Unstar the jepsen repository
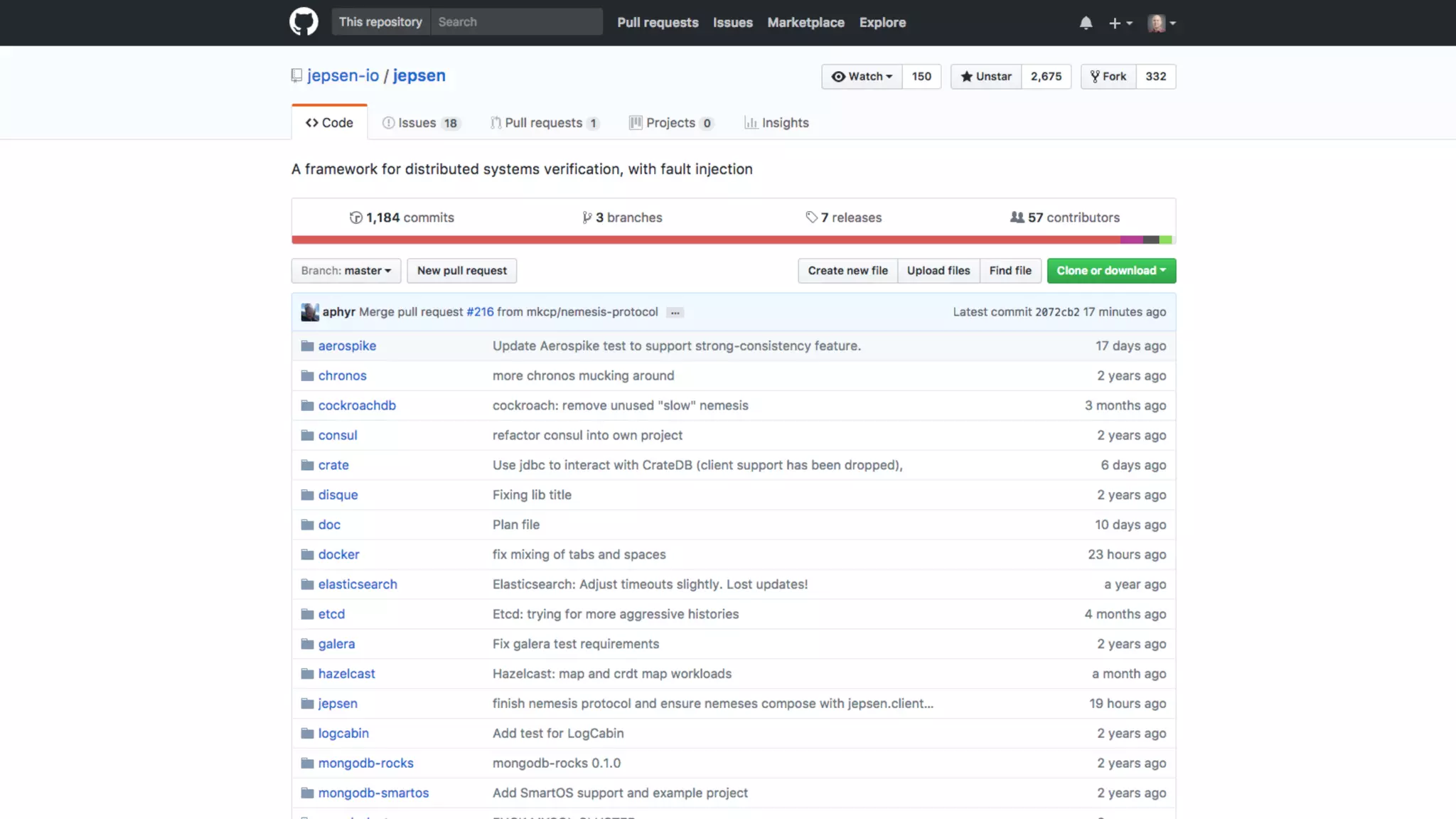 986,77
